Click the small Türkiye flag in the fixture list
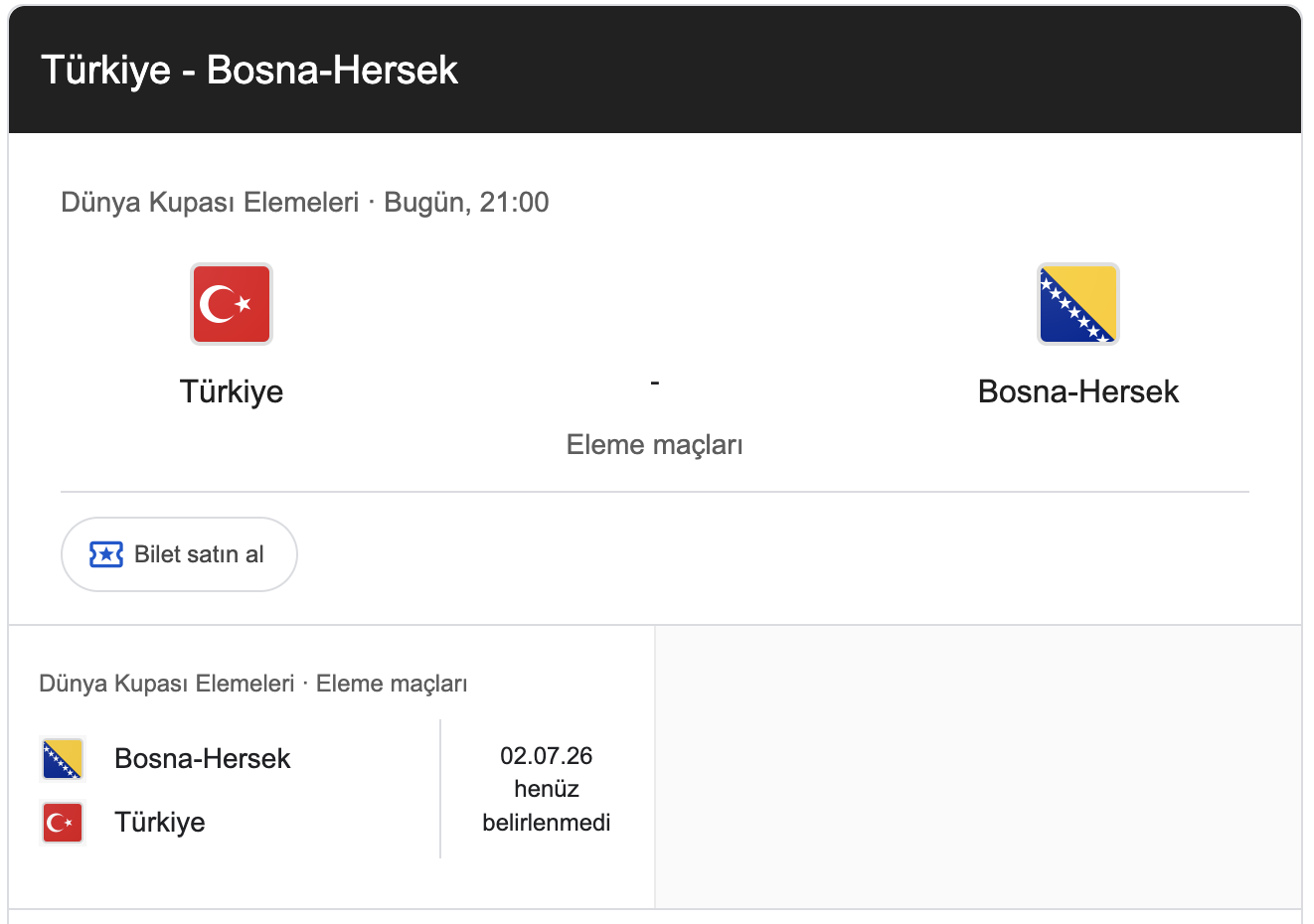This screenshot has width=1314, height=924. [63, 823]
